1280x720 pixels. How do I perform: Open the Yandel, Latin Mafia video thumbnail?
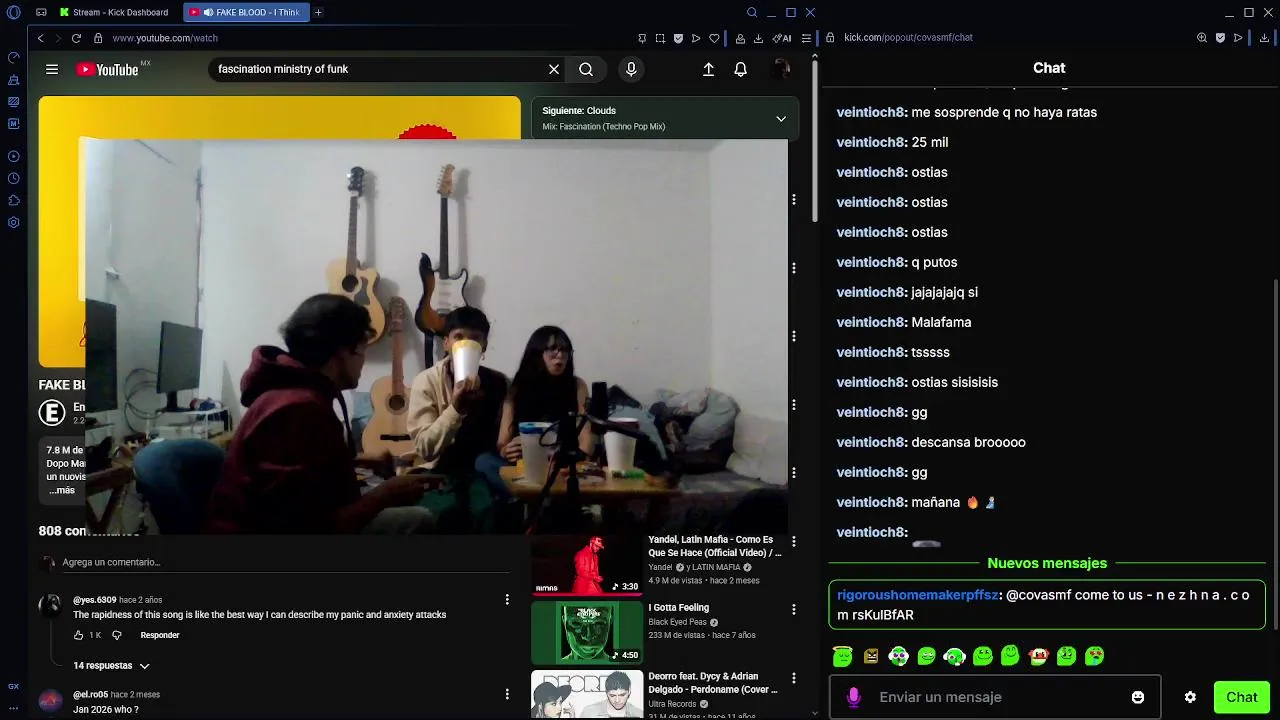(x=587, y=564)
